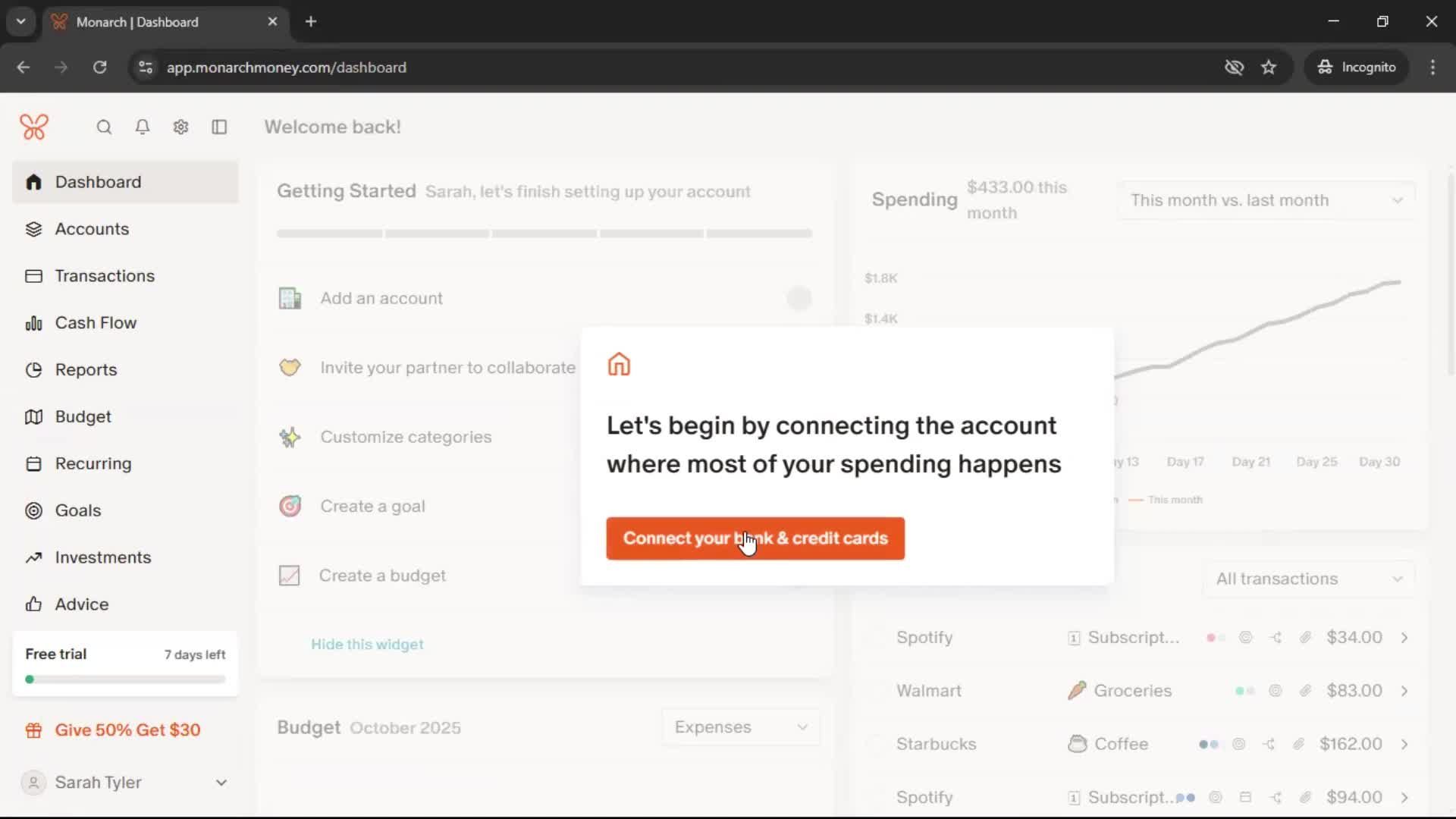Click the Hide this widget link
This screenshot has height=819, width=1456.
367,645
